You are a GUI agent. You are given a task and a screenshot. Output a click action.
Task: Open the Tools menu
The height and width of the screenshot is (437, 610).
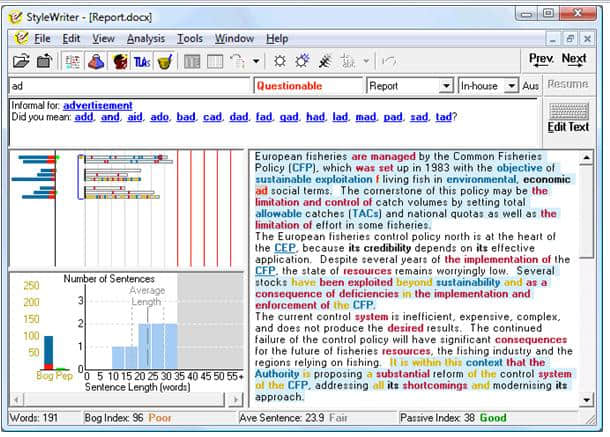(190, 39)
